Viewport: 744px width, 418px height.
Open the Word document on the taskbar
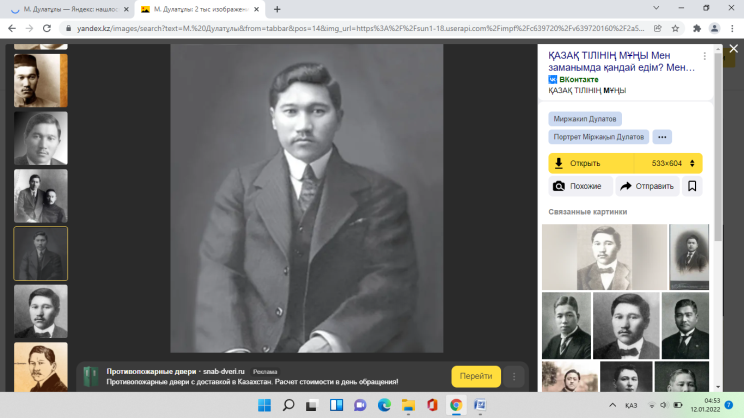[480, 405]
